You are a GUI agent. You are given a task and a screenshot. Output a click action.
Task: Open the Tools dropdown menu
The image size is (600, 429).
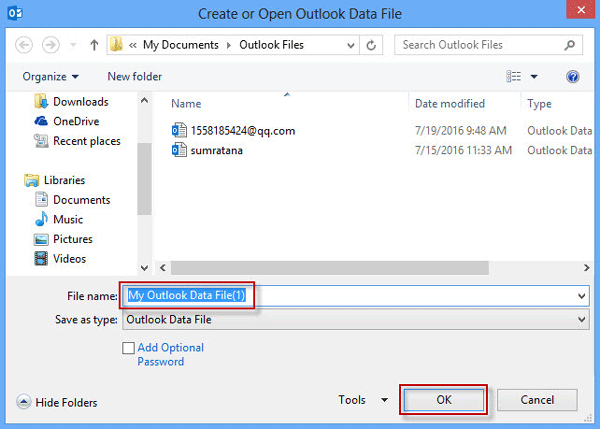pyautogui.click(x=363, y=400)
